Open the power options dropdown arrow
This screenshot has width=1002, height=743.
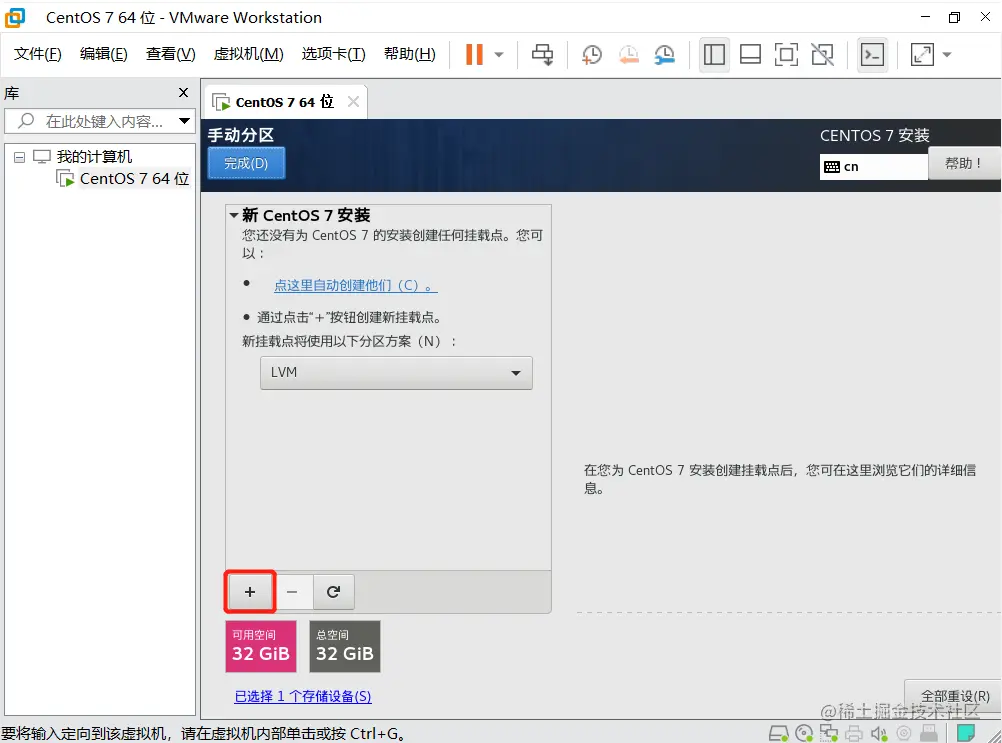coord(499,55)
